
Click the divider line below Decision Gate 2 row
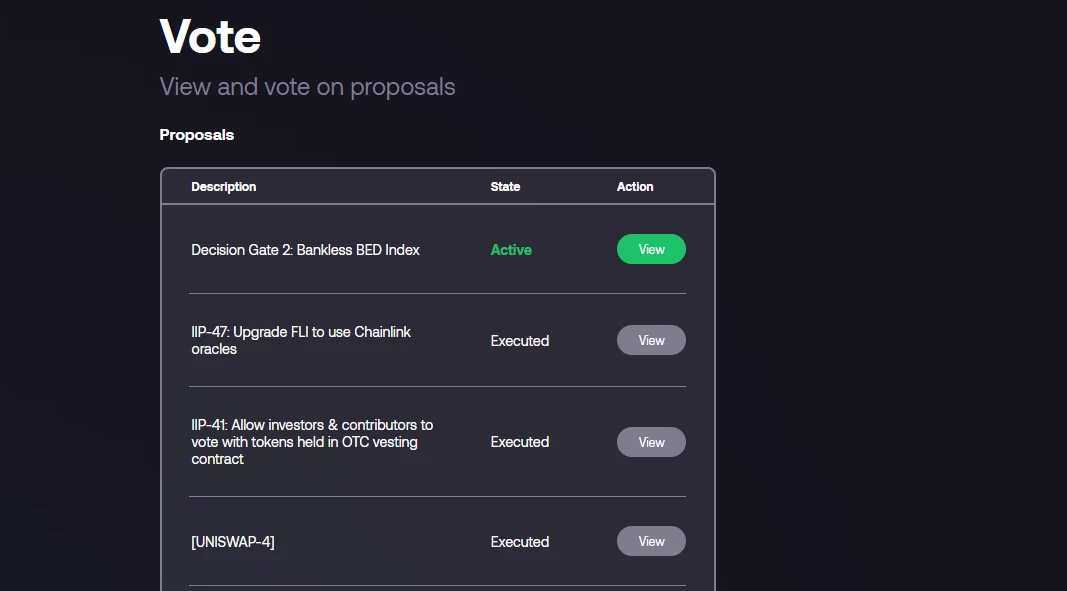(438, 293)
